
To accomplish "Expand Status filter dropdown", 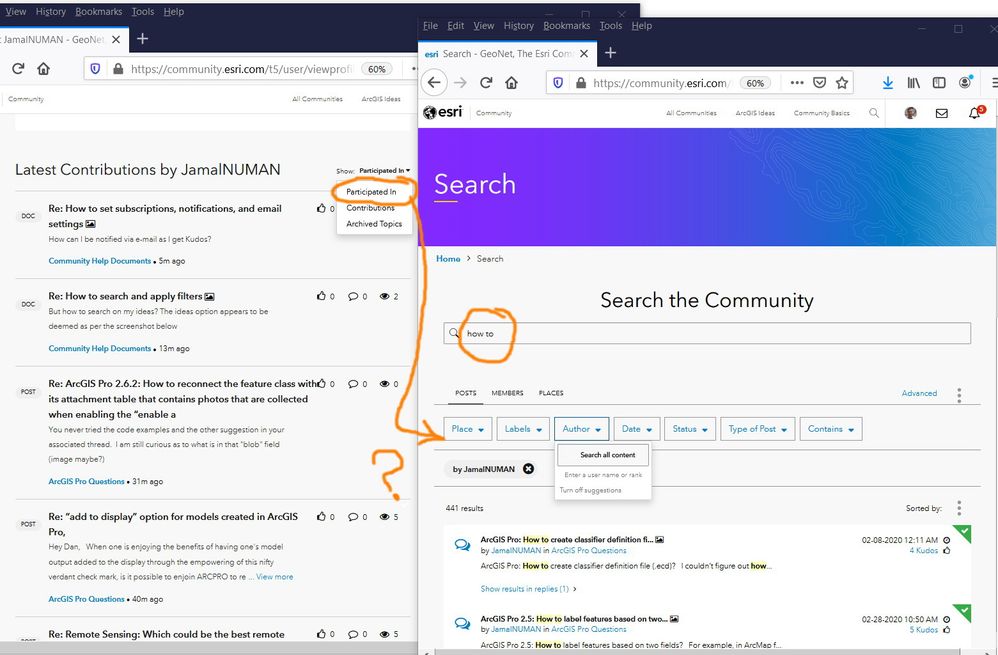I will pyautogui.click(x=690, y=429).
